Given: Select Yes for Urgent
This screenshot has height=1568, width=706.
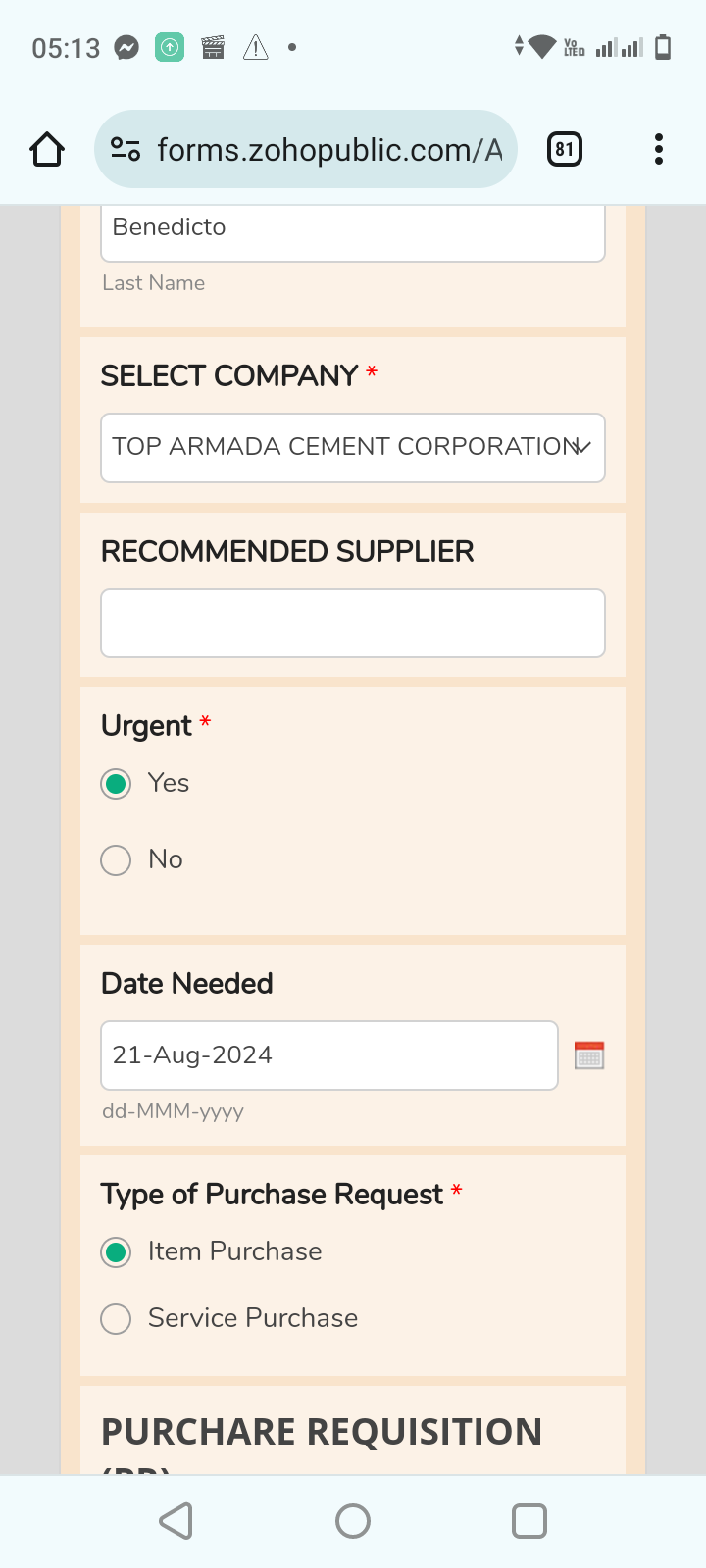Looking at the screenshot, I should click(x=117, y=784).
